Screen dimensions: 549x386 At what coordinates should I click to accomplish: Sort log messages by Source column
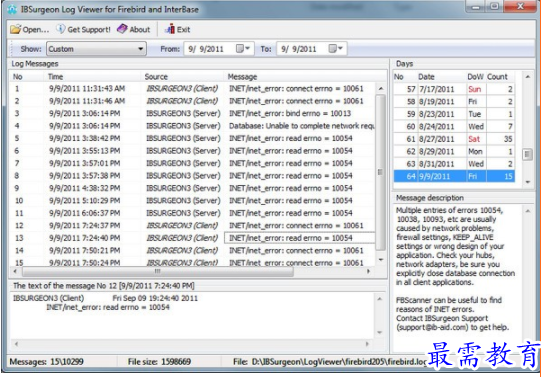click(183, 77)
